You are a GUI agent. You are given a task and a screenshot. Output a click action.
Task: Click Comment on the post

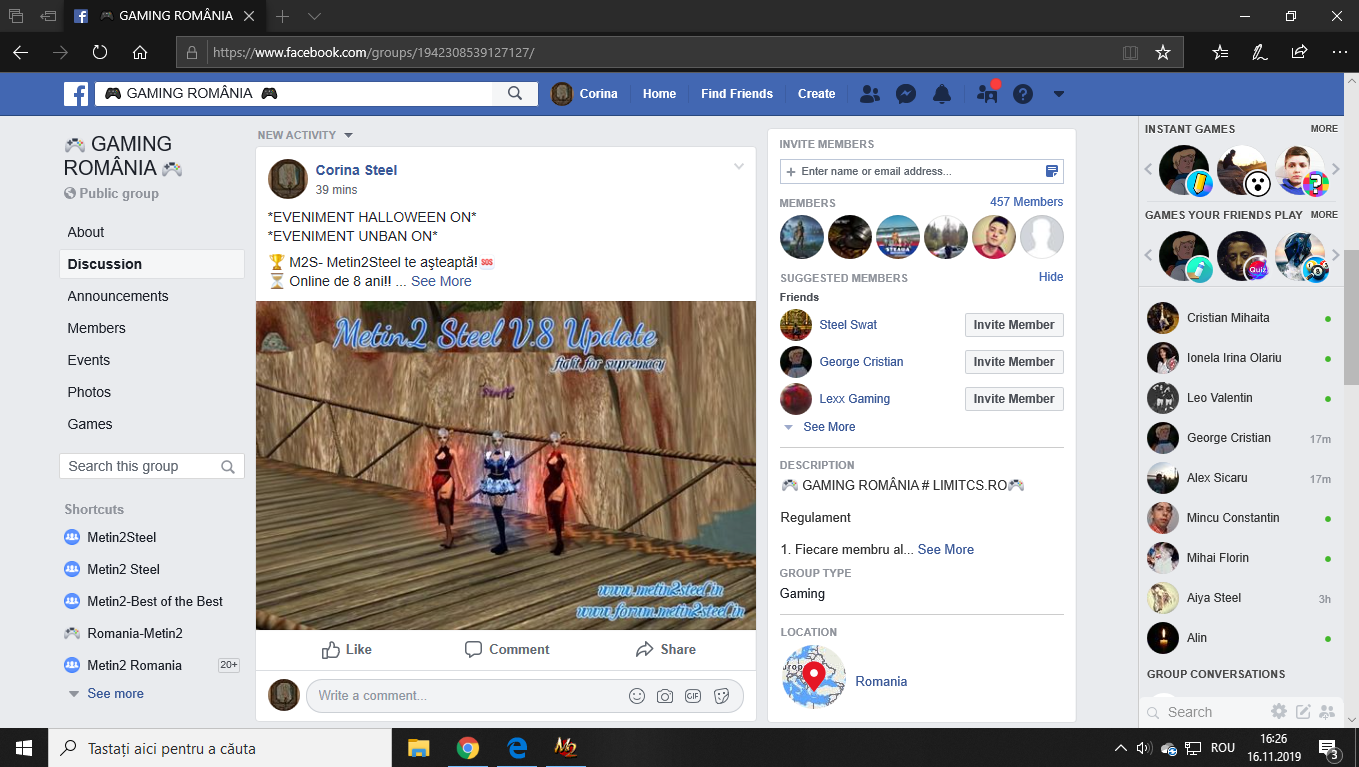coord(507,649)
